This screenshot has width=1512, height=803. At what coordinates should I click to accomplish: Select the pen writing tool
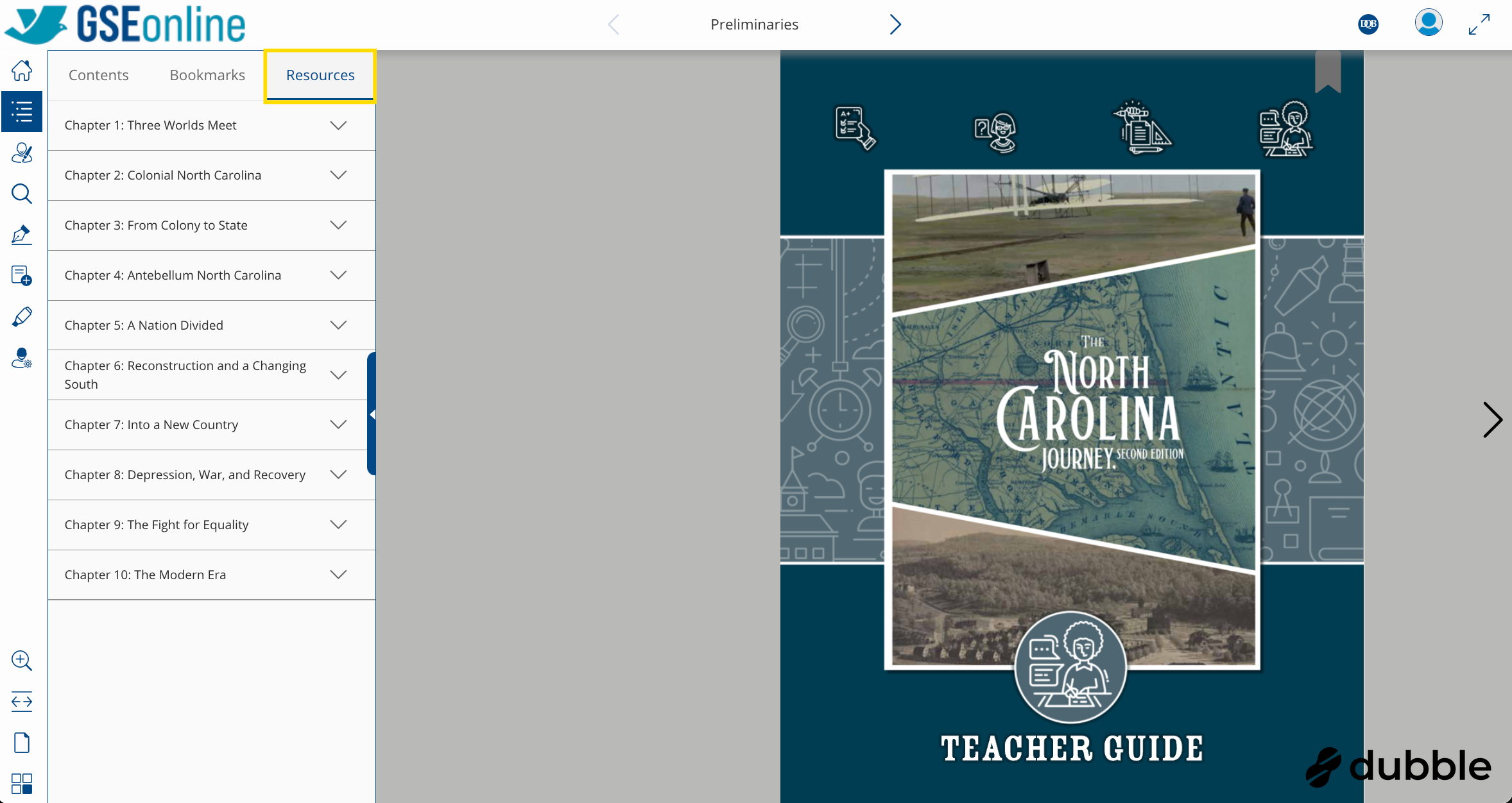click(22, 235)
